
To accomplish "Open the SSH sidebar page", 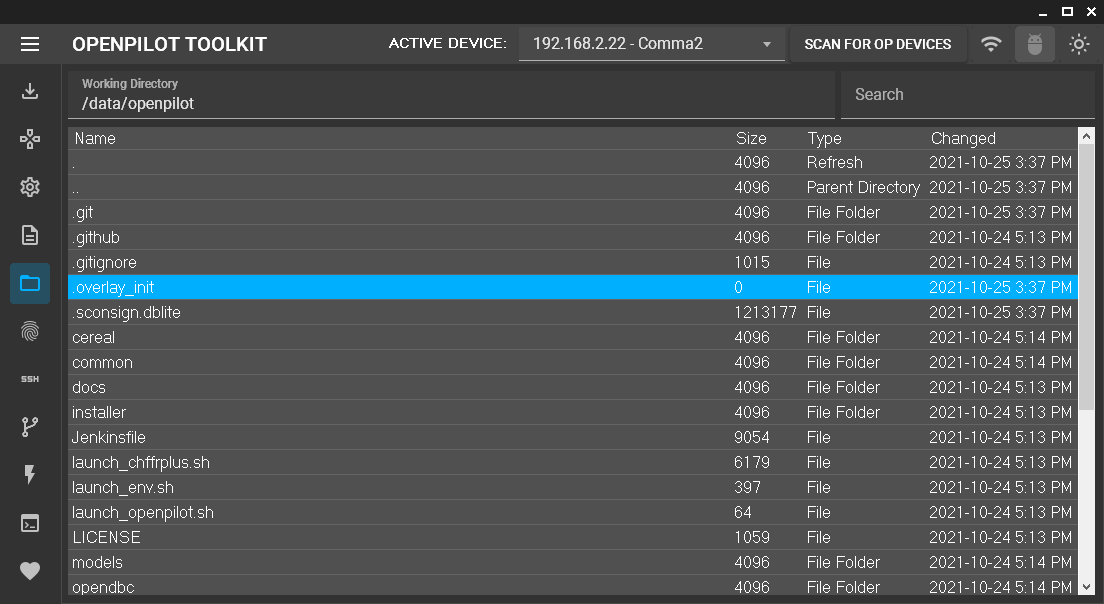I will (30, 379).
